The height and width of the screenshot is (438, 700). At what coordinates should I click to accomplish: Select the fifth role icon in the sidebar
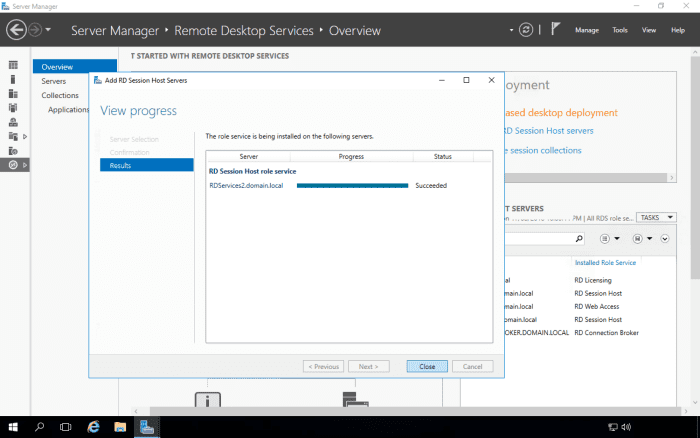pos(13,122)
